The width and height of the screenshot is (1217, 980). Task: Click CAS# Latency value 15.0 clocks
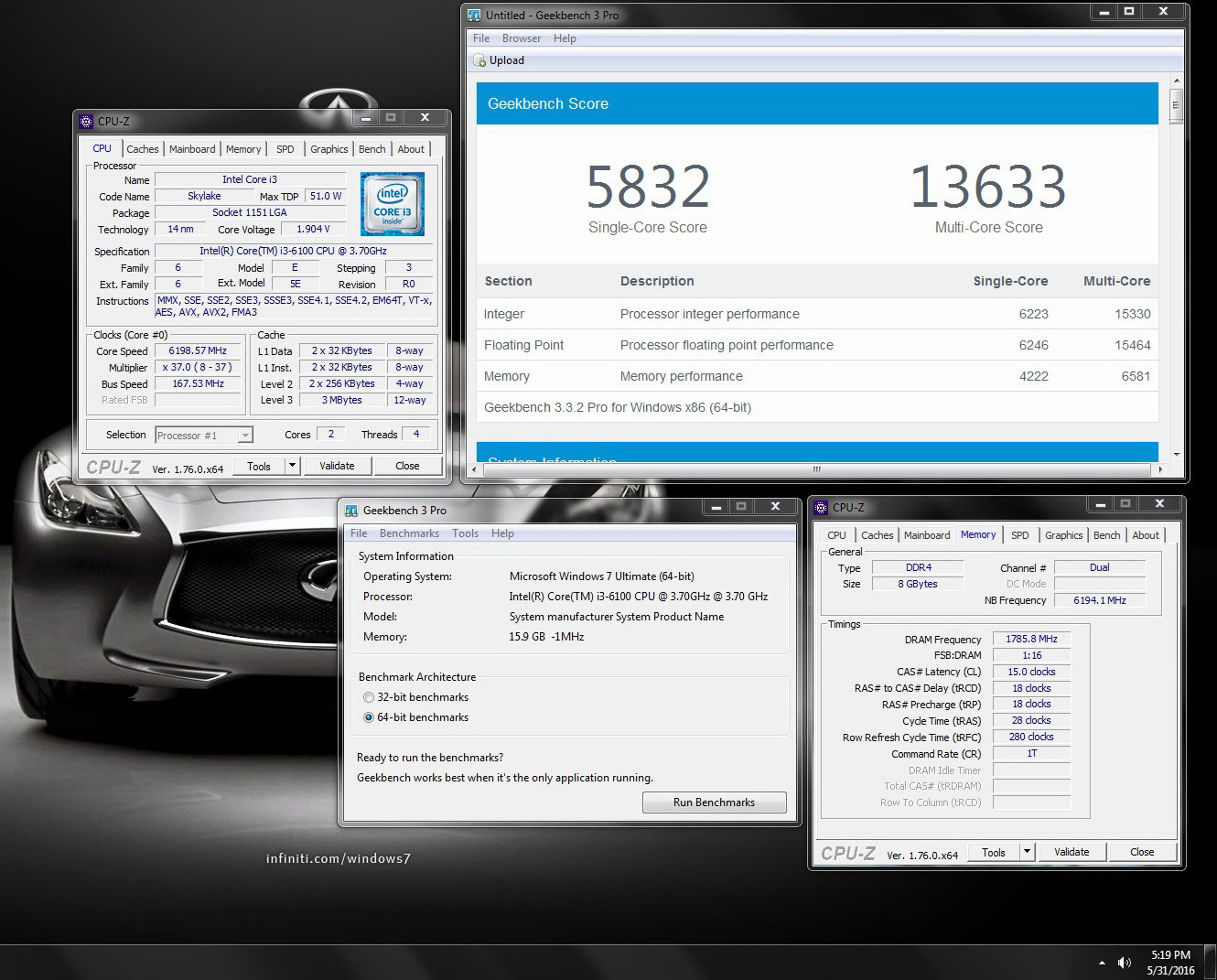[1031, 672]
